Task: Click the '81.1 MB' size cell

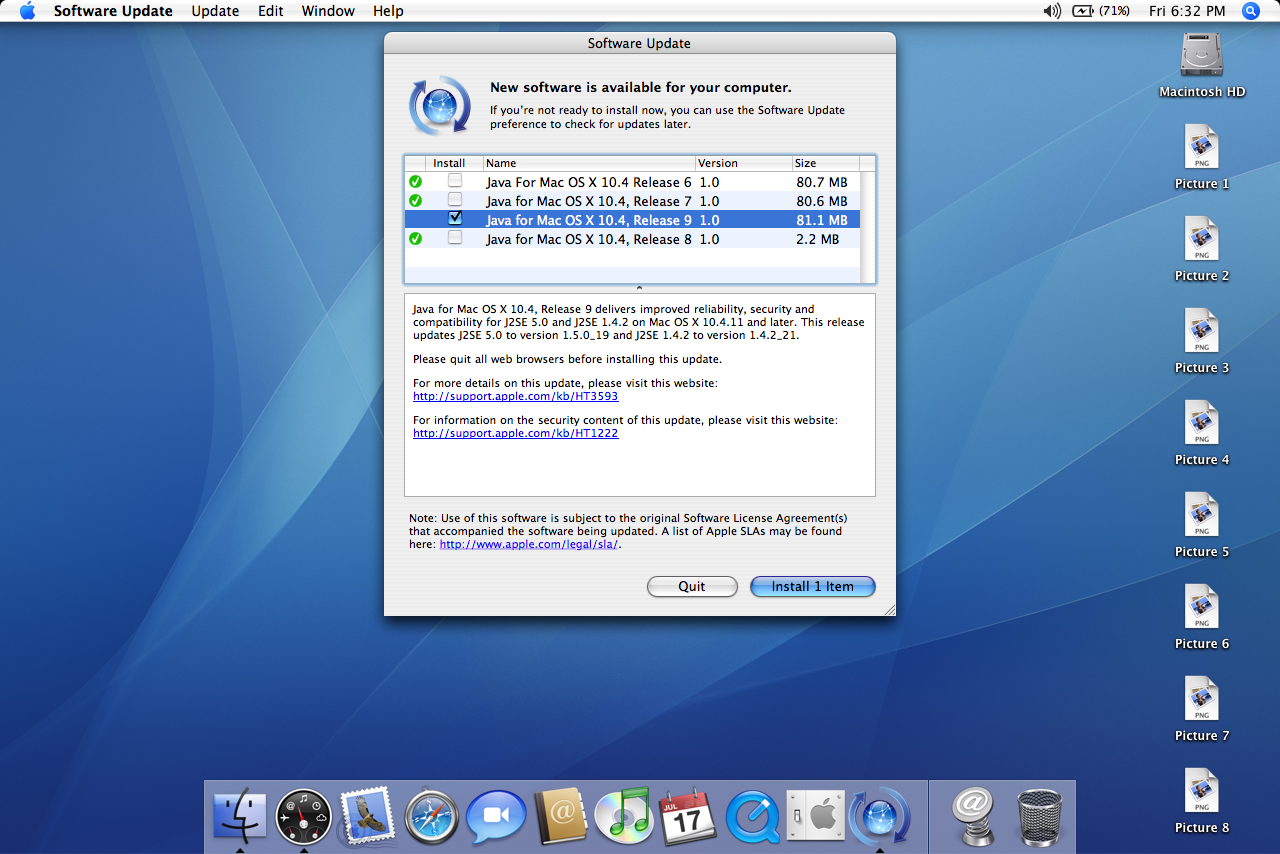Action: pos(822,220)
